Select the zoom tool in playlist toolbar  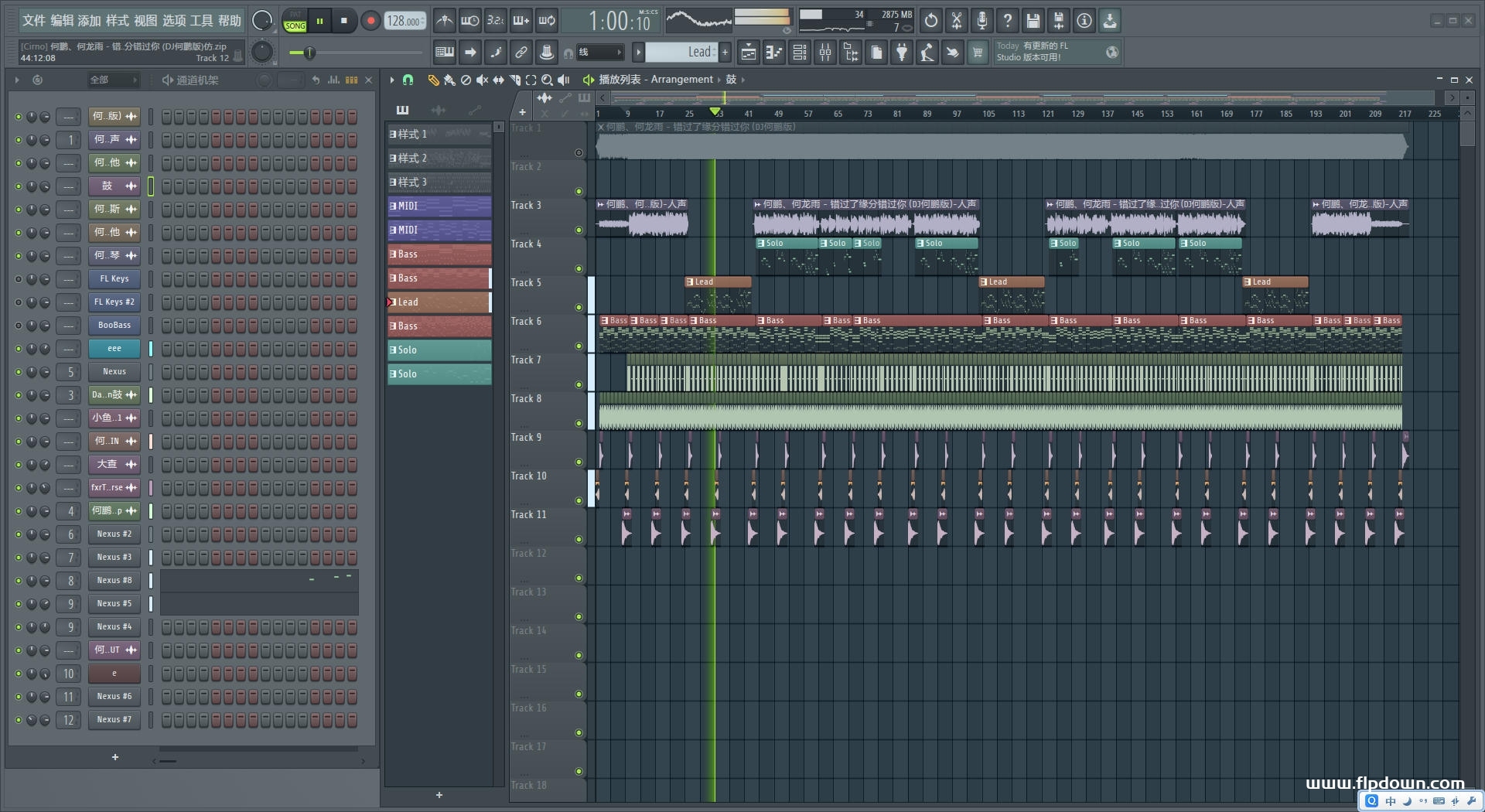coord(547,80)
